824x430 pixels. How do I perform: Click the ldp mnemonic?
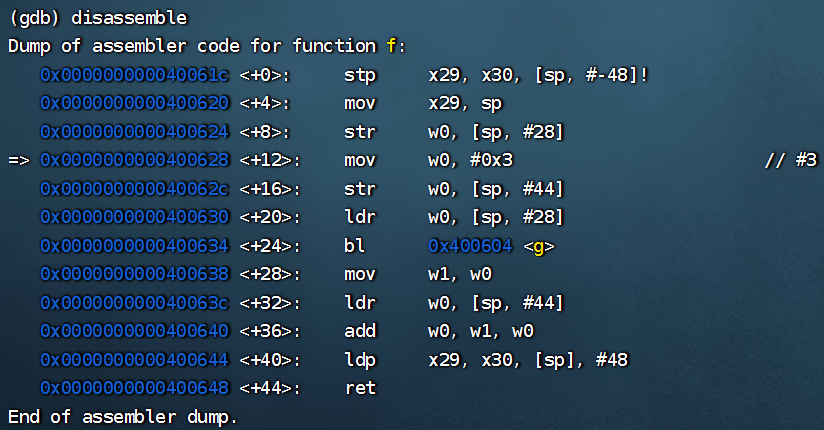click(360, 361)
